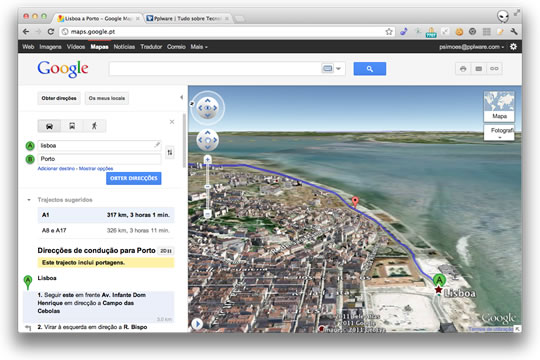Select driving directions car icon
540x360 pixels.
tap(49, 126)
